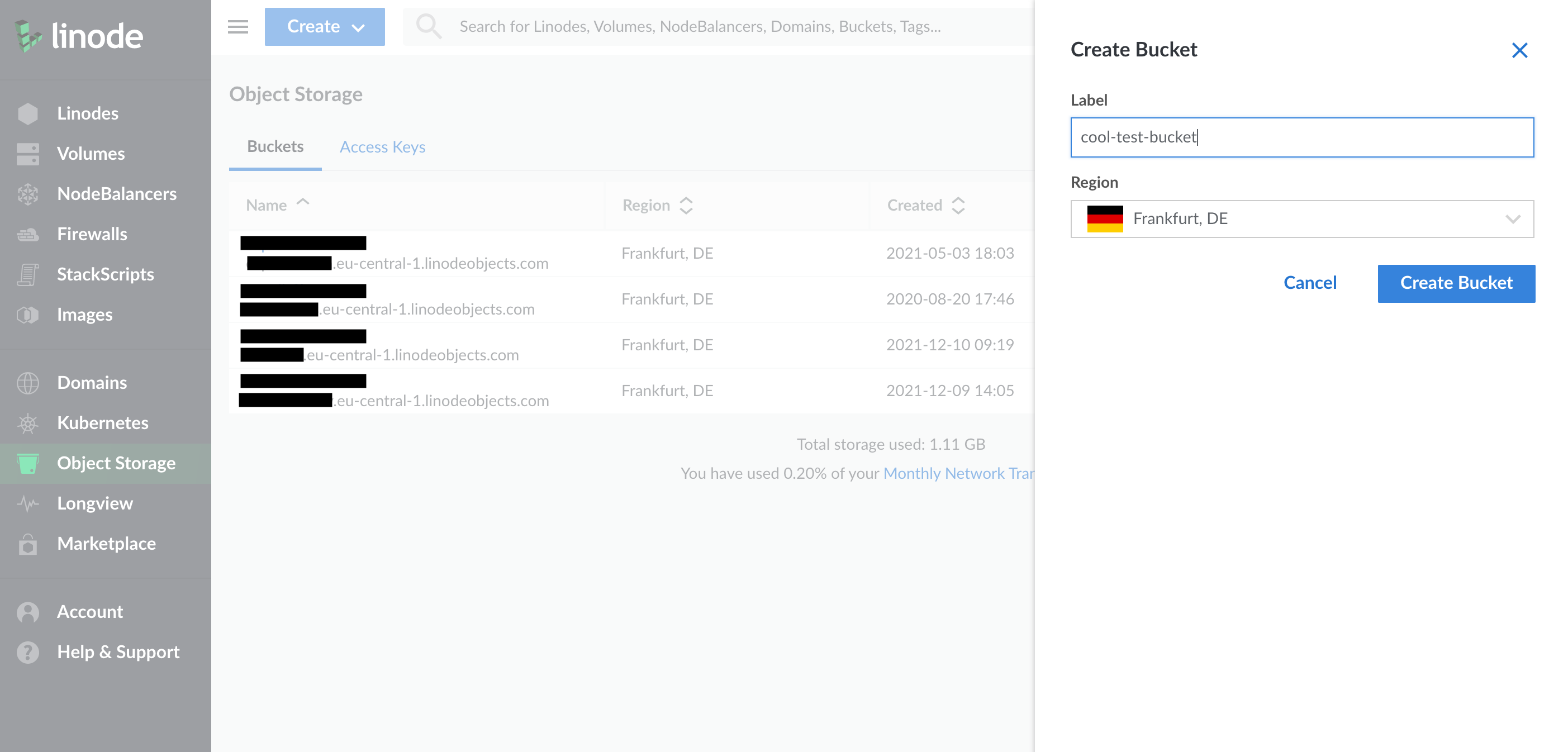Screen dimensions: 1568x752
Task: Select the Volumes sidebar icon
Action: 27,153
